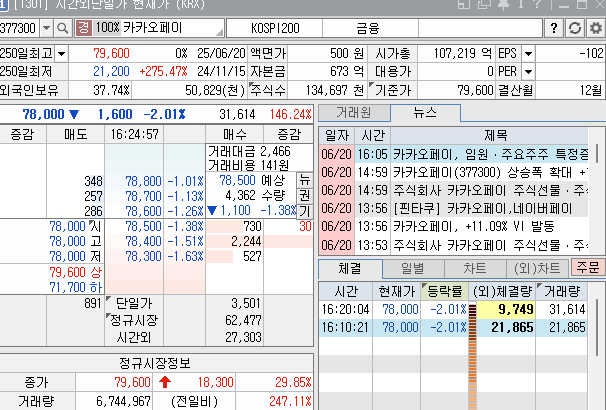Viewport: 606px width, 410px height.
Task: Expand the PER dropdown arrow
Action: pos(528,72)
